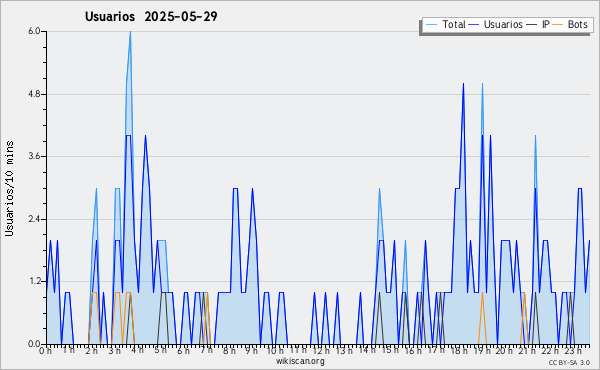Click the wikiscan.org label
The height and width of the screenshot is (370, 600).
click(x=300, y=361)
